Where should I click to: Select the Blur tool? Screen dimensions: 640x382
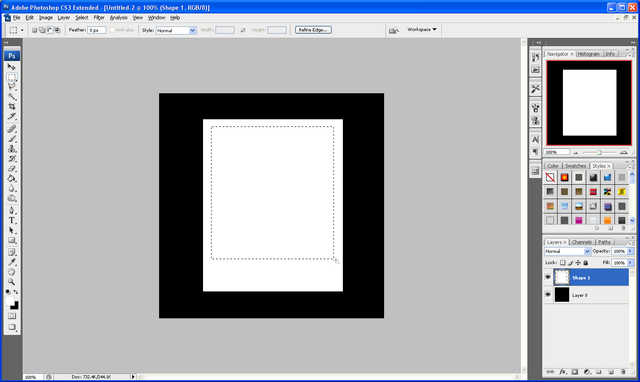coord(12,188)
